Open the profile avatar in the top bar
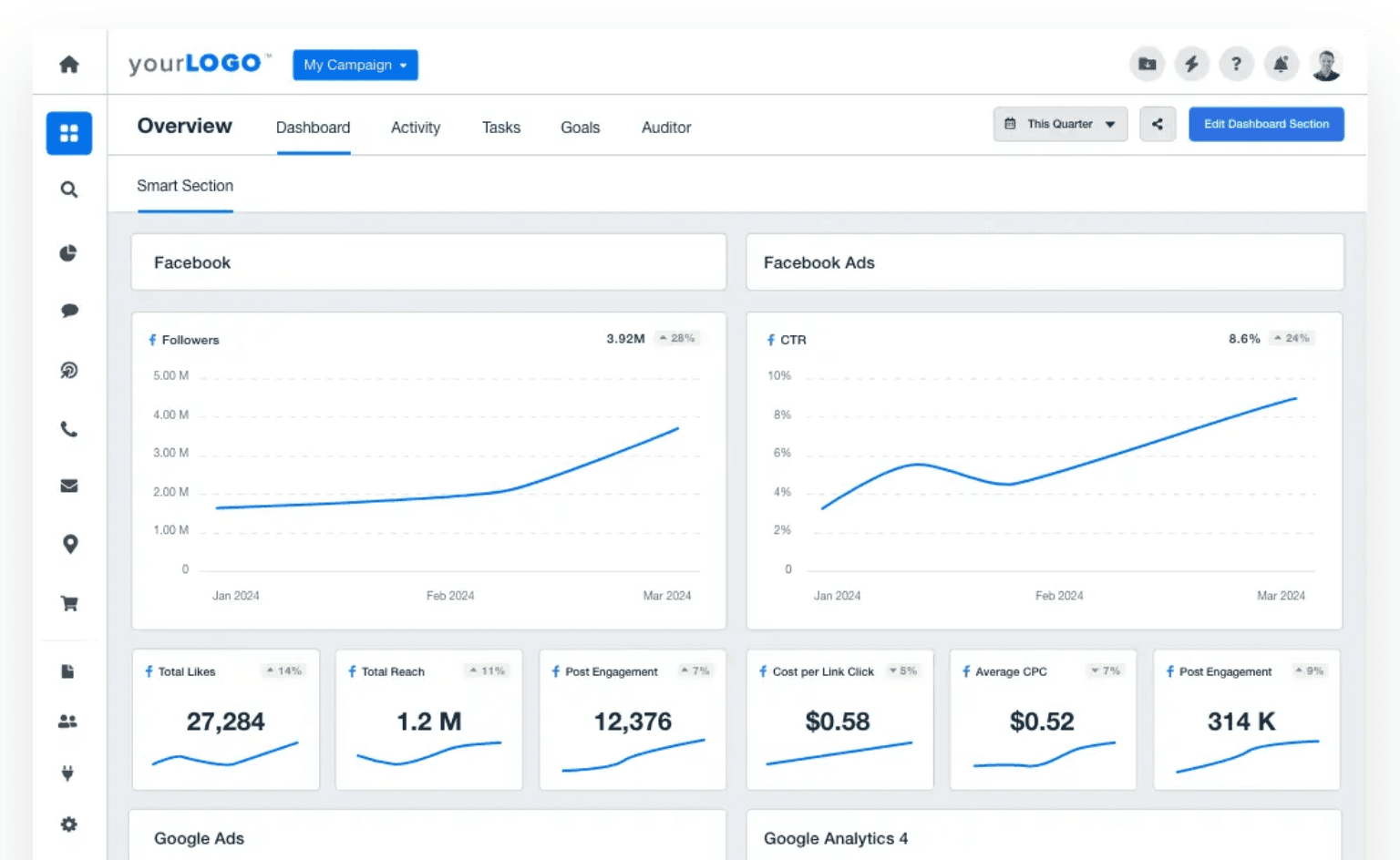Image resolution: width=1400 pixels, height=860 pixels. [1327, 64]
